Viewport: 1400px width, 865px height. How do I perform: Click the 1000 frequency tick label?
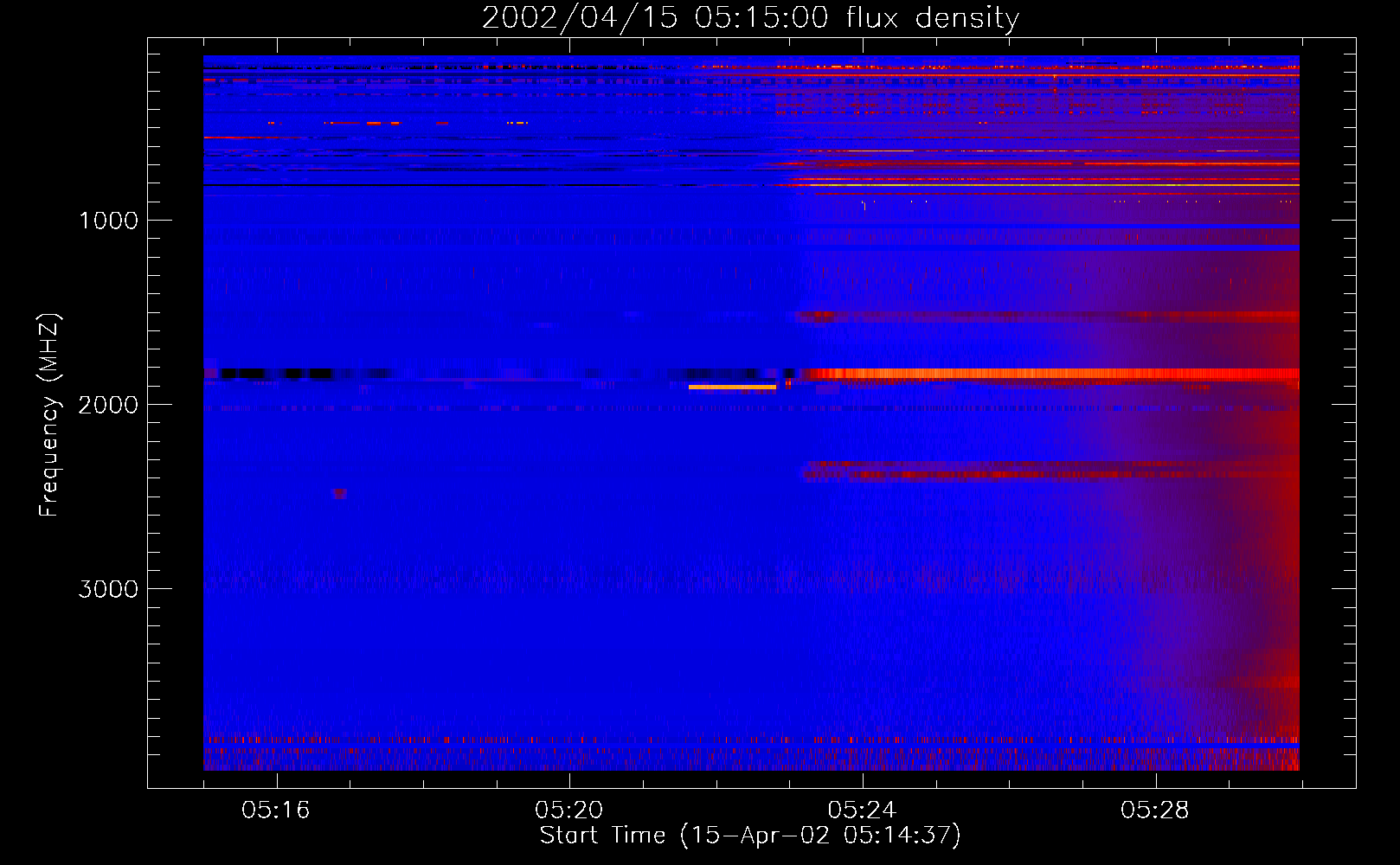click(109, 221)
